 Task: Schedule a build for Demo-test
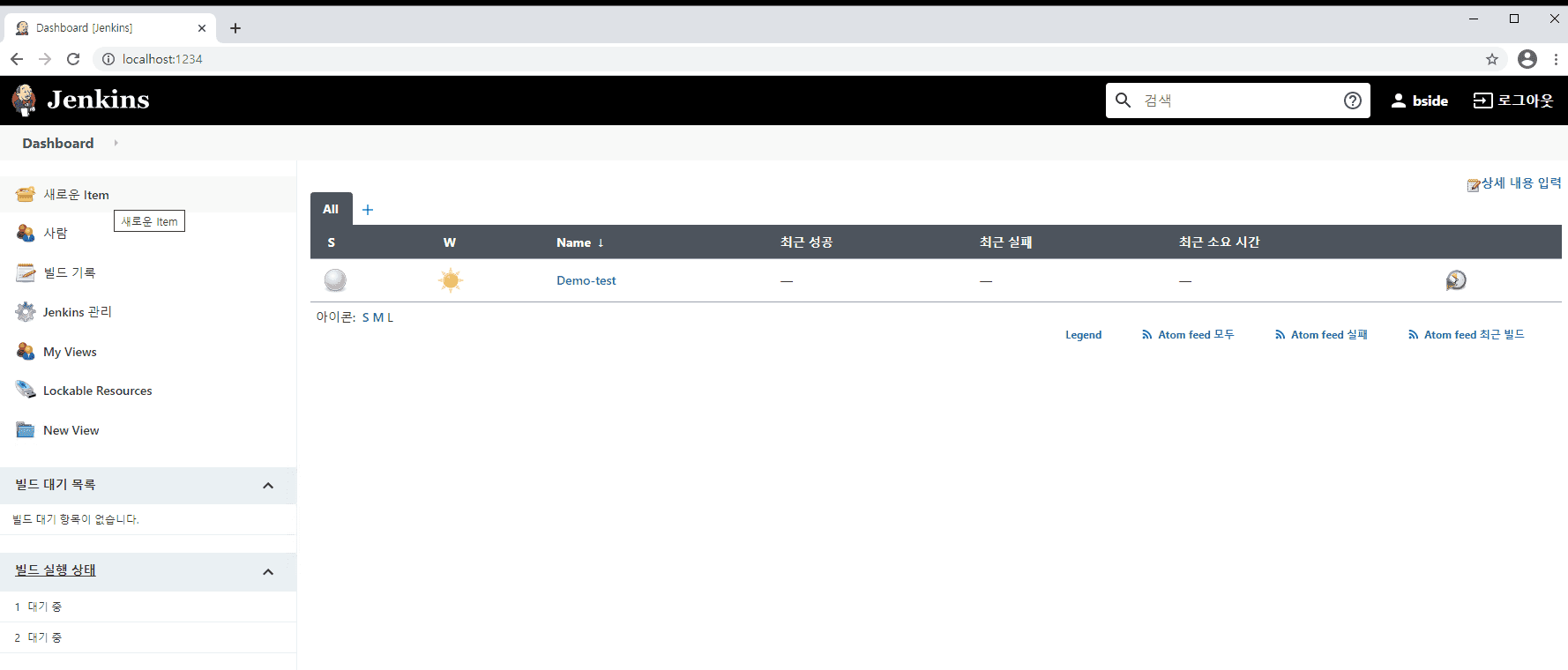tap(1456, 280)
